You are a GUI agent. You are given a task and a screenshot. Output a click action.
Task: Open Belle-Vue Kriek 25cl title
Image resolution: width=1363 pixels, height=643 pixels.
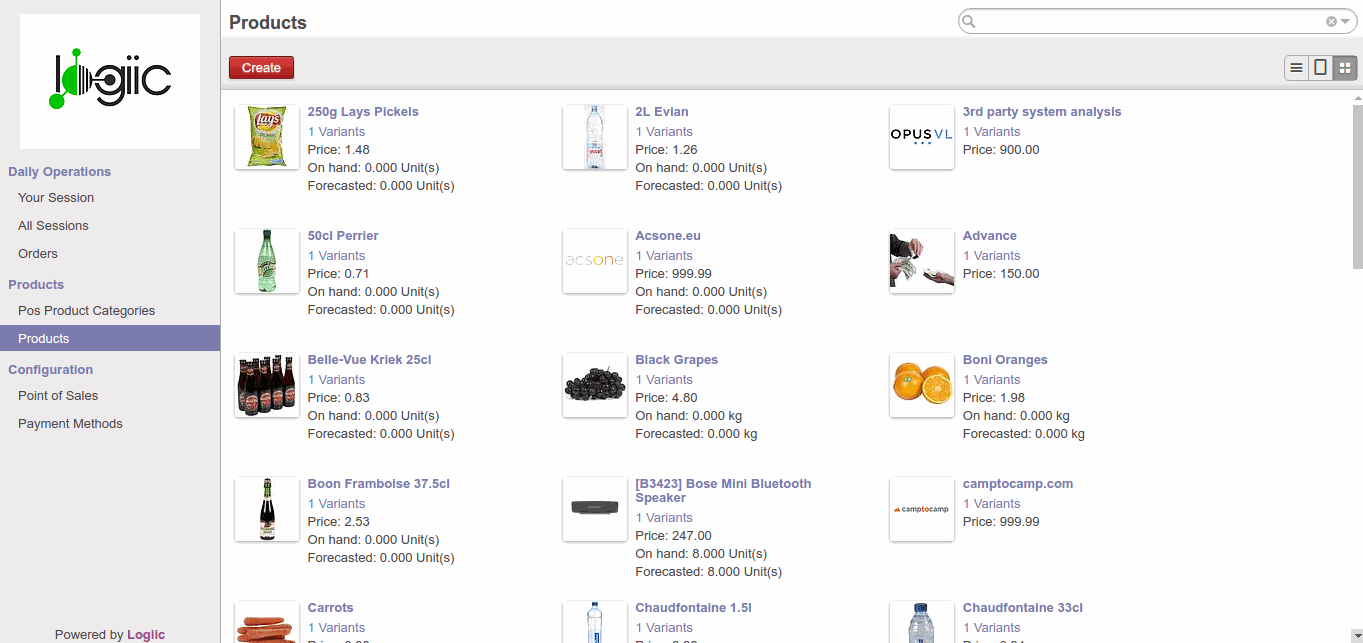click(x=370, y=360)
